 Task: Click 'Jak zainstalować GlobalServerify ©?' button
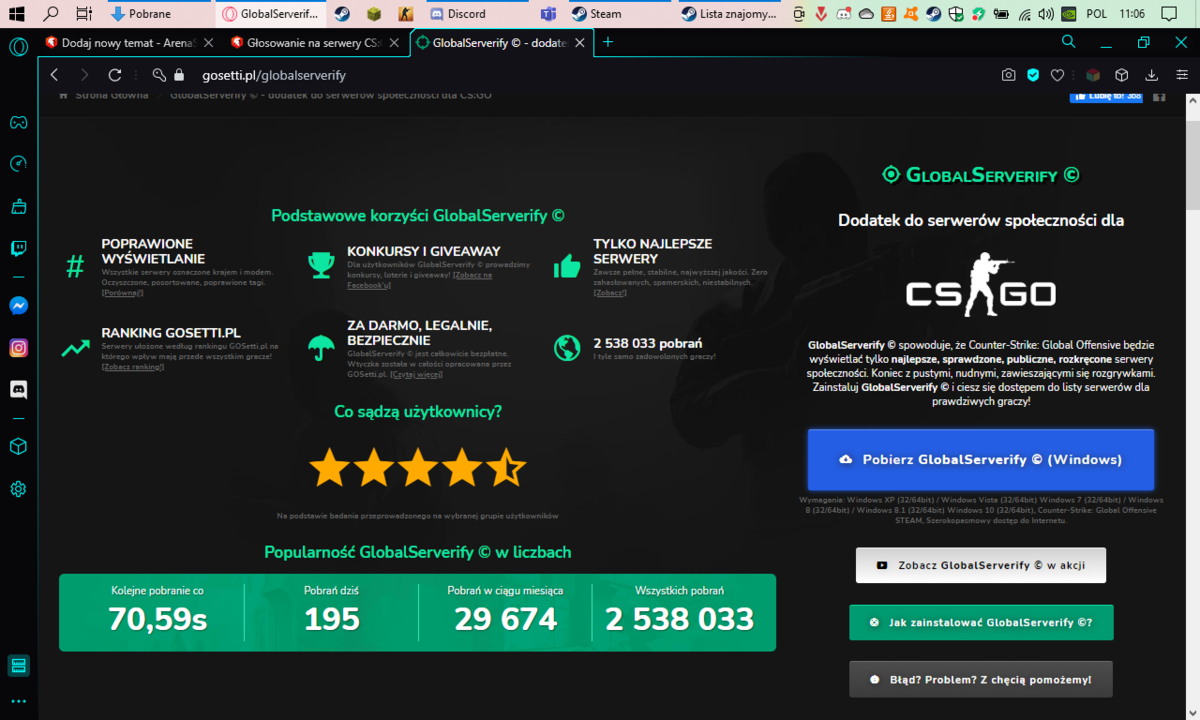pos(981,622)
